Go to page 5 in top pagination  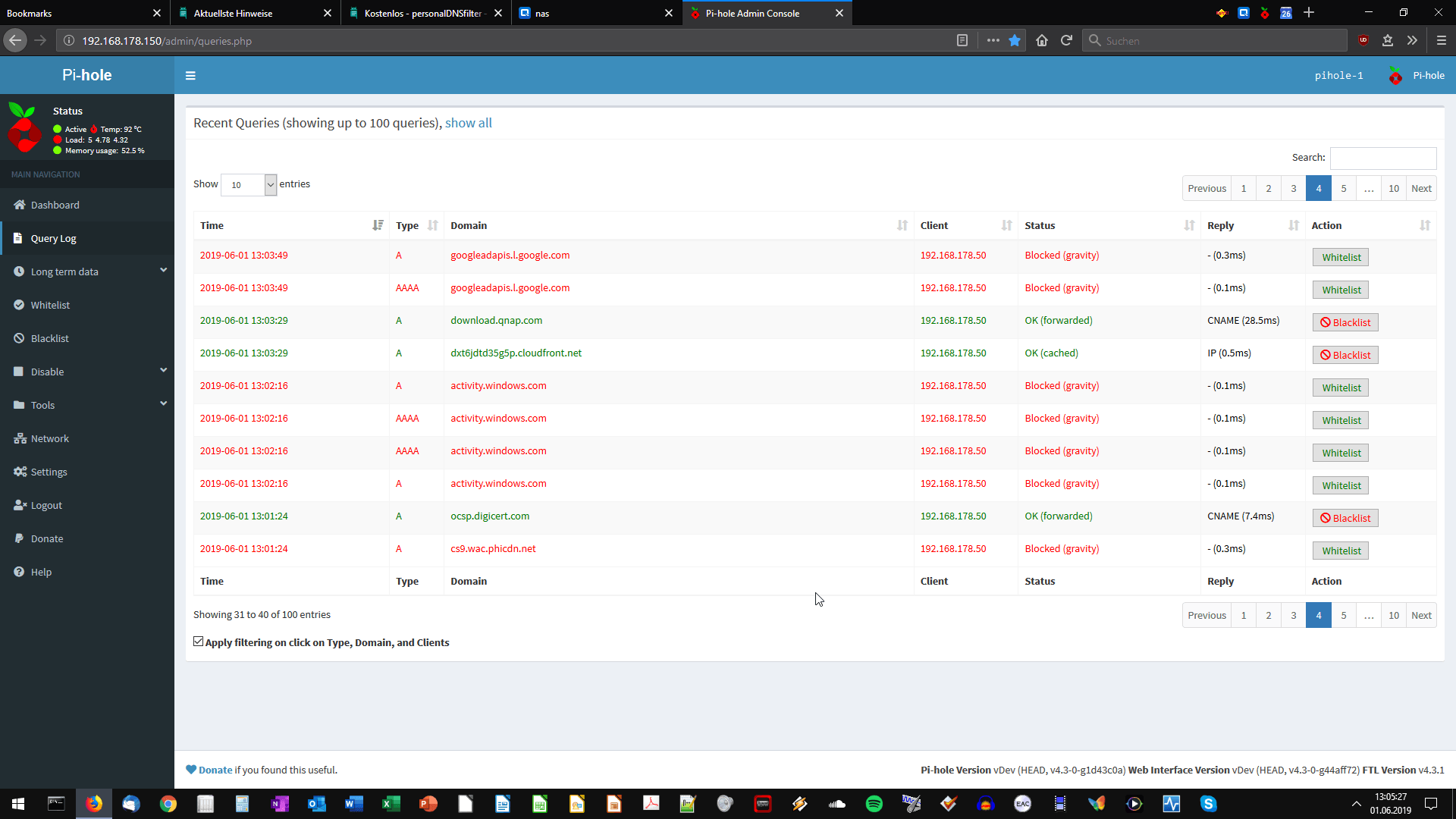click(1344, 189)
